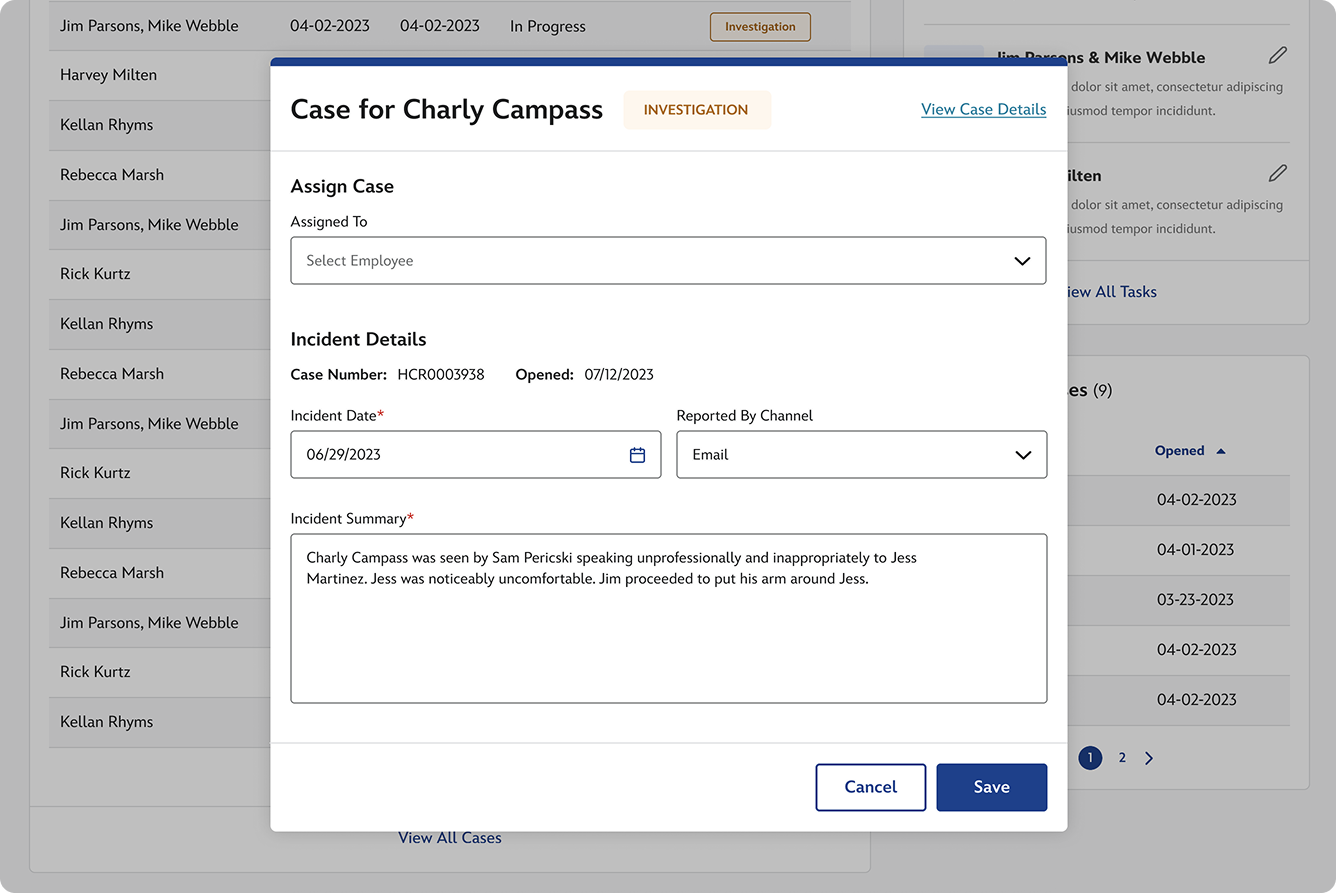This screenshot has height=893, width=1336.
Task: Click the INVESTIGATION status badge in the dialog header
Action: click(696, 110)
